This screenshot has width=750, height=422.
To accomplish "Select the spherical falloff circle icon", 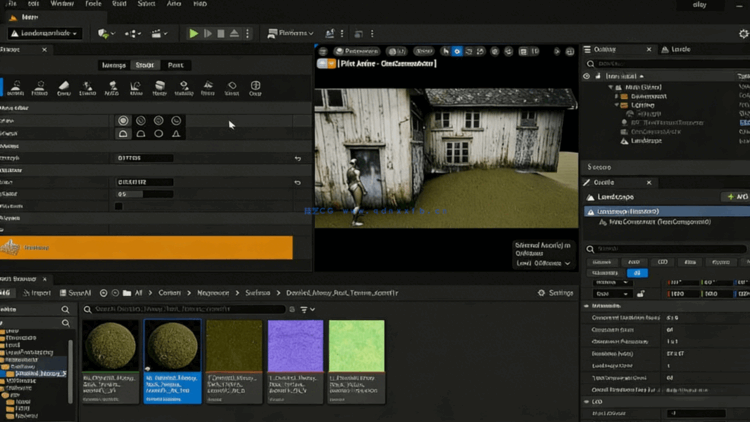I will 158,134.
